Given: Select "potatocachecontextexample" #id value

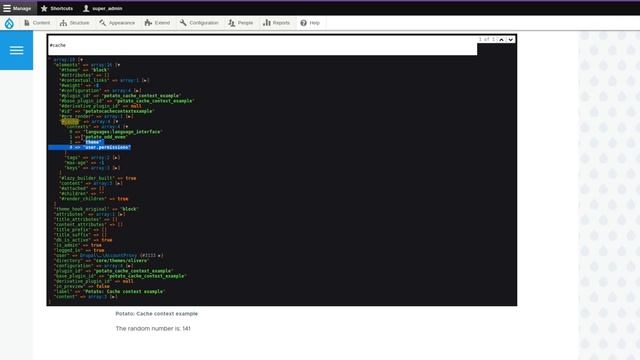Looking at the screenshot, I should [118, 111].
